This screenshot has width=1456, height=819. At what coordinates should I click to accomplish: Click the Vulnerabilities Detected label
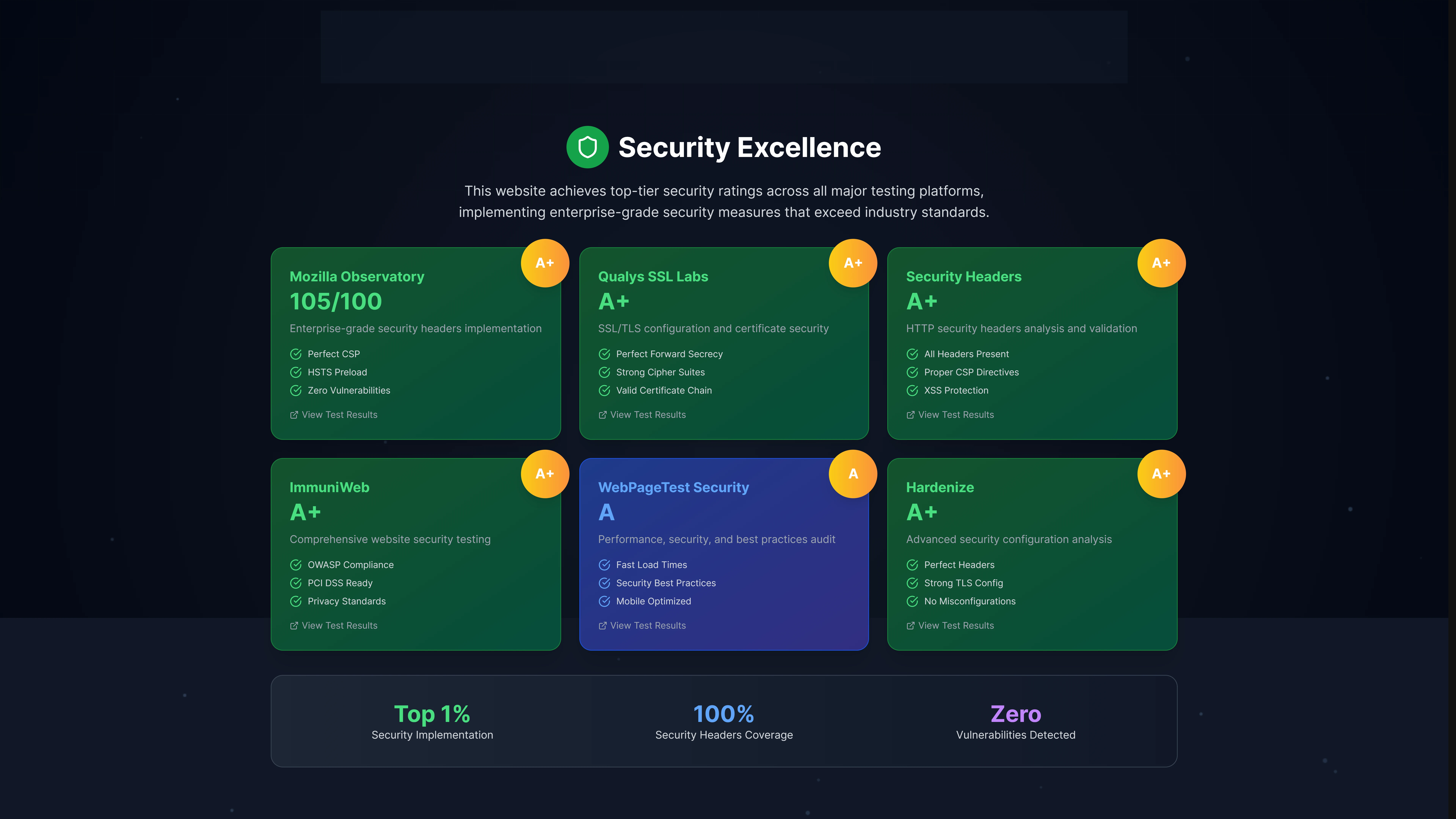[1016, 735]
